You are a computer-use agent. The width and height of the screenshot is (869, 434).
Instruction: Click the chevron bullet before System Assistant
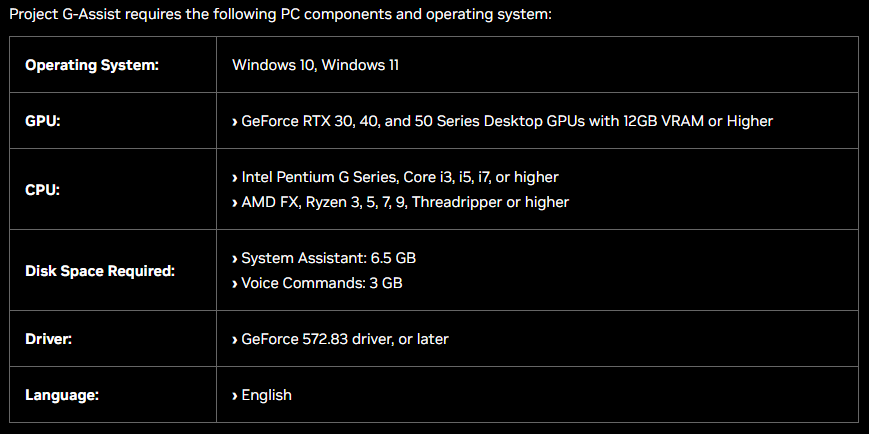pos(235,259)
